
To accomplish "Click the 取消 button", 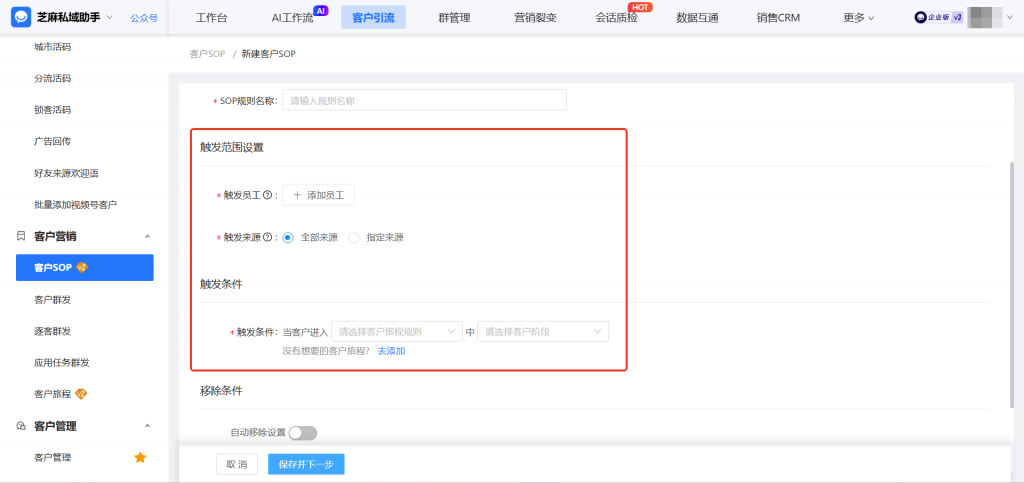I will click(236, 464).
